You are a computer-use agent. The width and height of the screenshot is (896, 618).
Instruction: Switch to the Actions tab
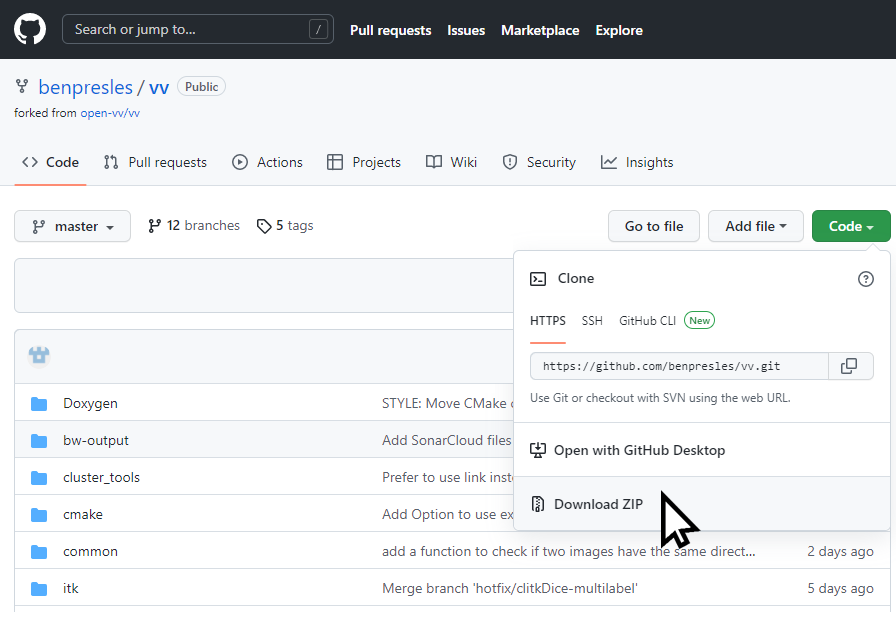[x=267, y=162]
